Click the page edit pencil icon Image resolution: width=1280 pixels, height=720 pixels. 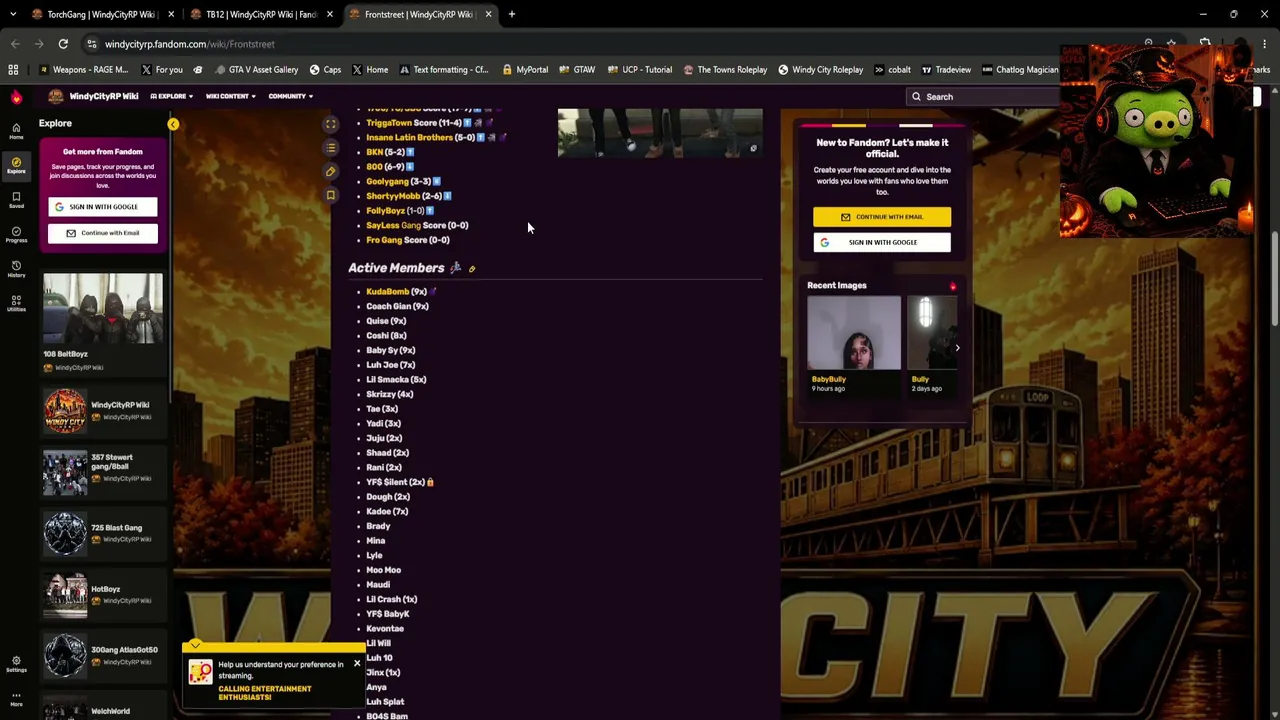point(331,172)
